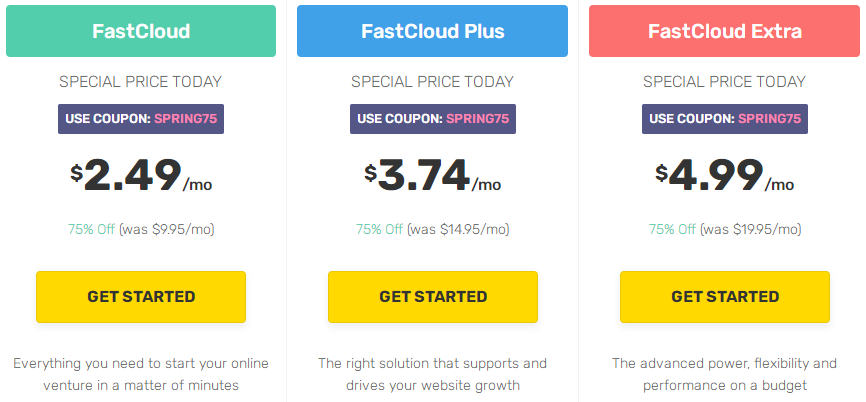866x402 pixels.
Task: Click the $3.74/mo price
Action: pos(432,176)
